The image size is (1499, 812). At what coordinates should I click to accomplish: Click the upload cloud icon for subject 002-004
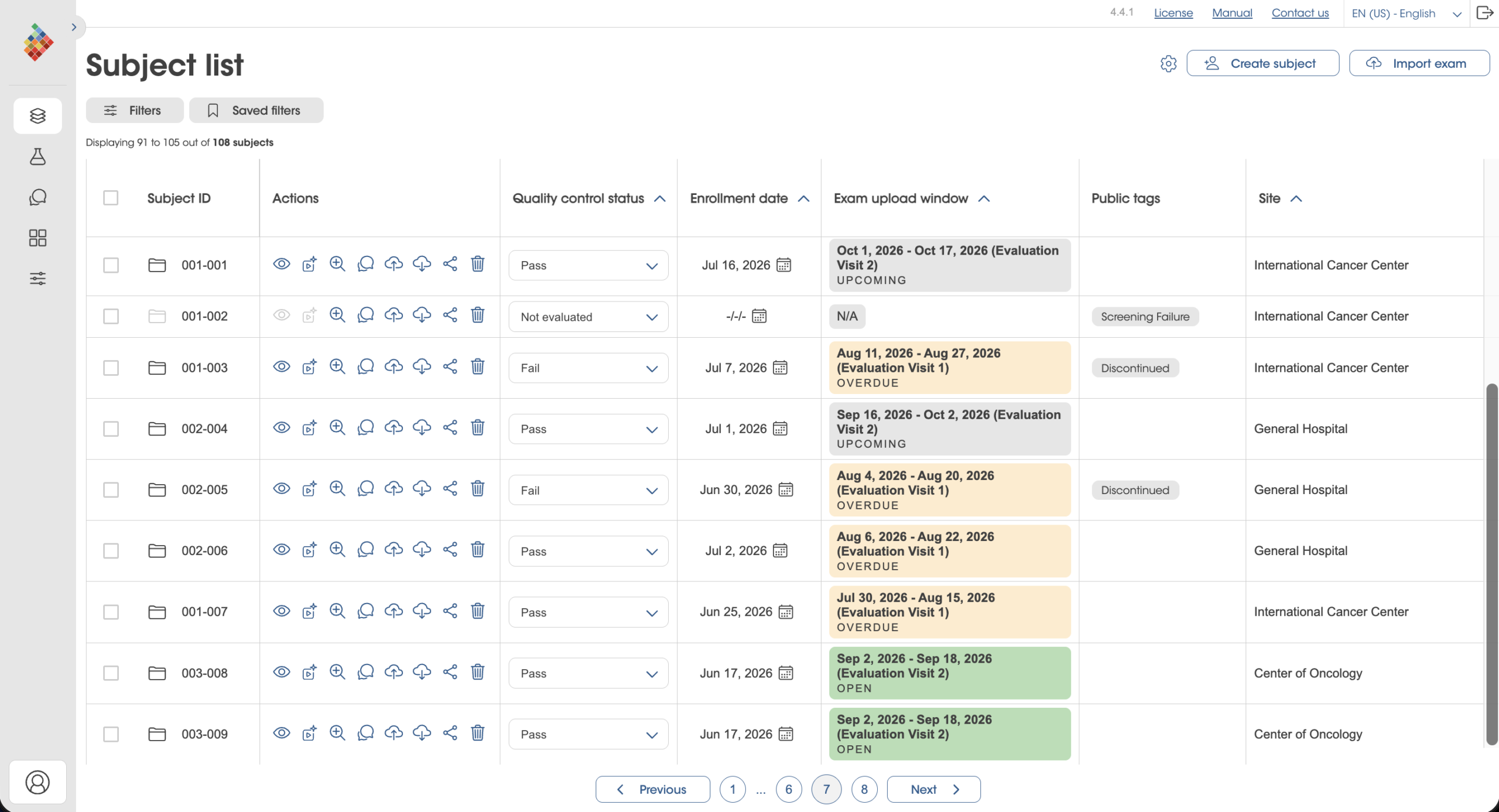point(393,428)
